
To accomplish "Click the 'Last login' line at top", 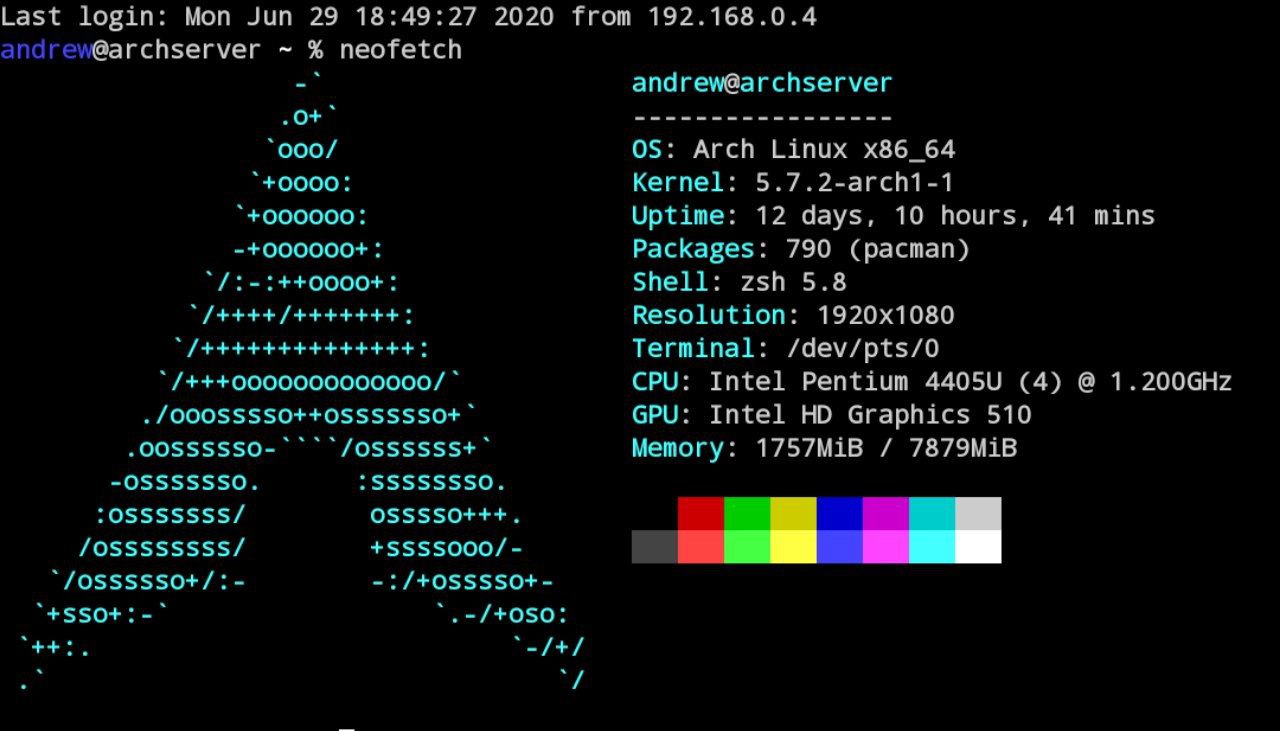I will pos(409,17).
